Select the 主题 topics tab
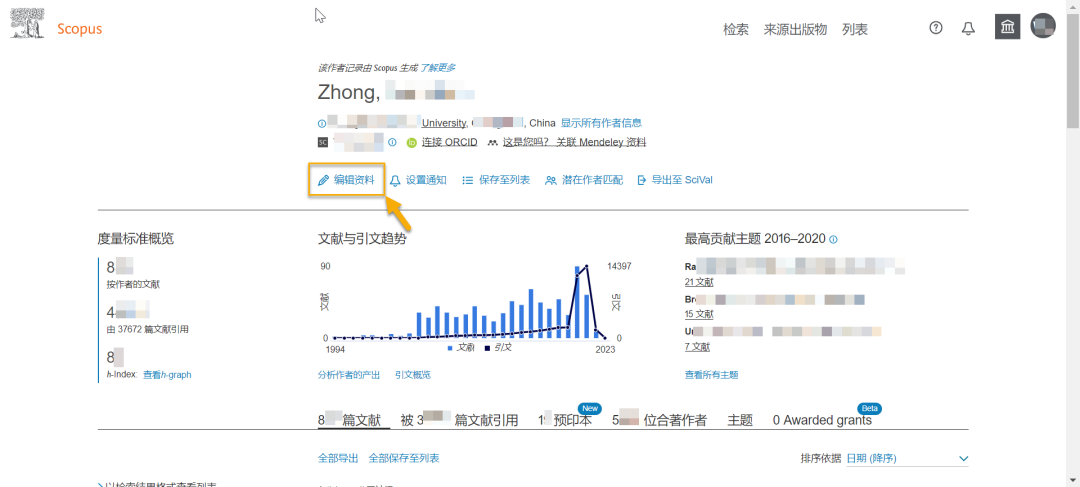Viewport: 1080px width, 487px height. (740, 420)
